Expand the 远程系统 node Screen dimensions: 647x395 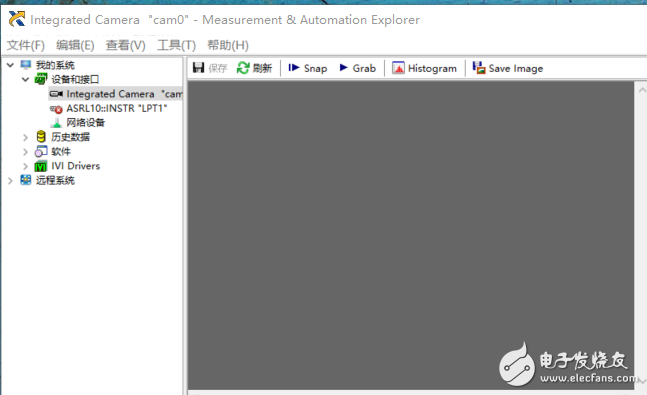pos(10,180)
